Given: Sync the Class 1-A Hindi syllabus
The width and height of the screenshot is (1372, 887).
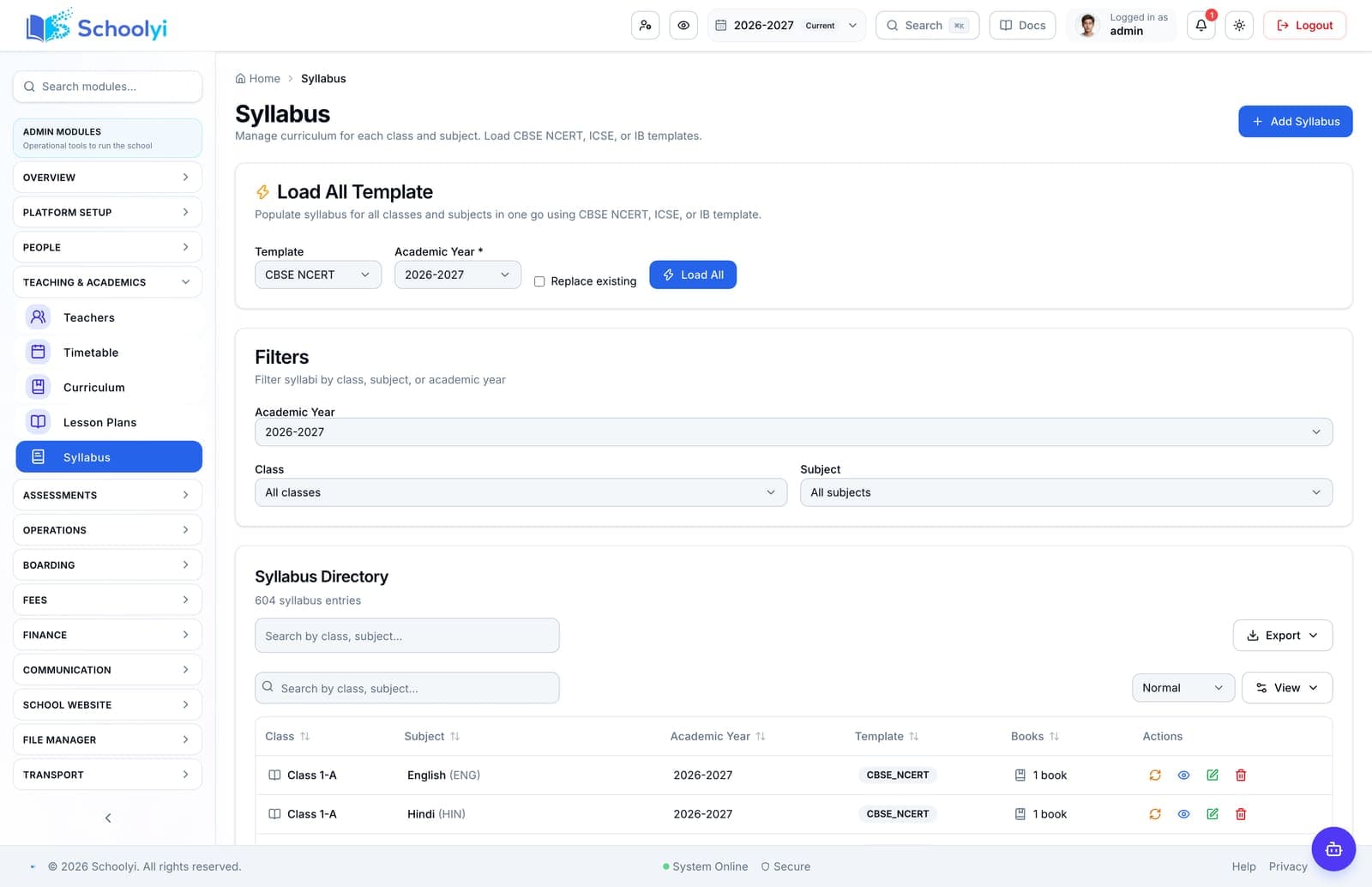Looking at the screenshot, I should (x=1155, y=814).
